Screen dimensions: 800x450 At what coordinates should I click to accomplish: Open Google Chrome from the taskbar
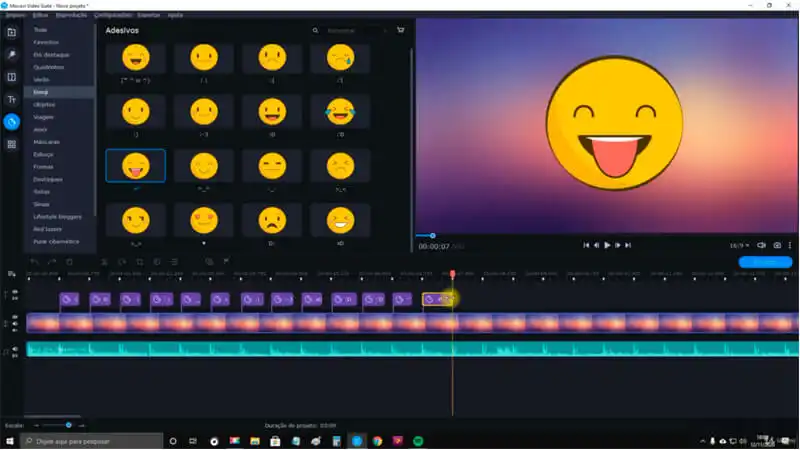tap(377, 441)
